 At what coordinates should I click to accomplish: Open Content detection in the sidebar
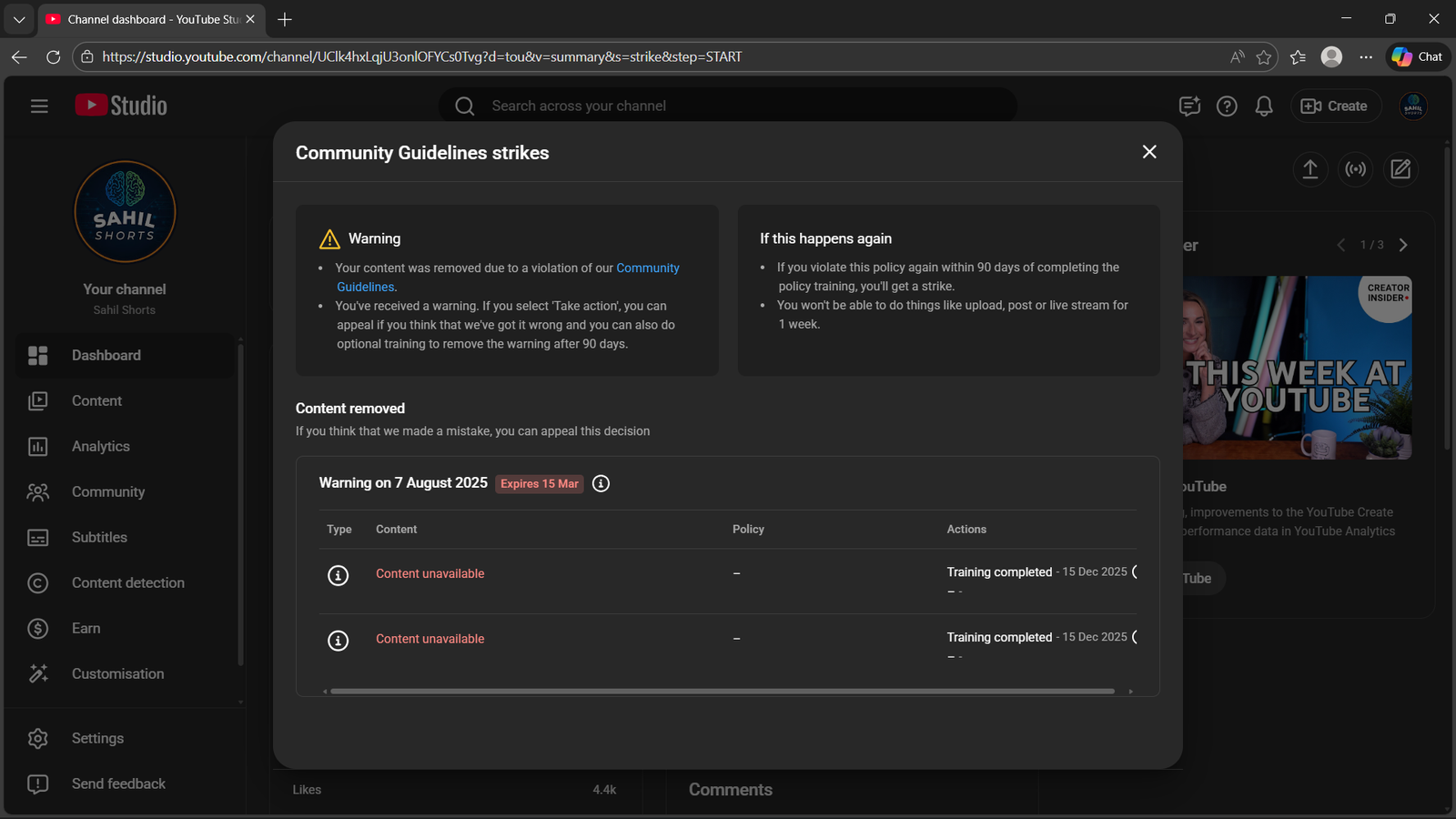(127, 582)
